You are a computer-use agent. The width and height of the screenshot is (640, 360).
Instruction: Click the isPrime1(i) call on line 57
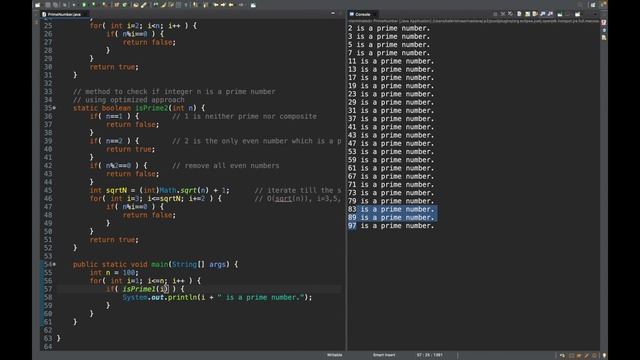click(x=146, y=289)
